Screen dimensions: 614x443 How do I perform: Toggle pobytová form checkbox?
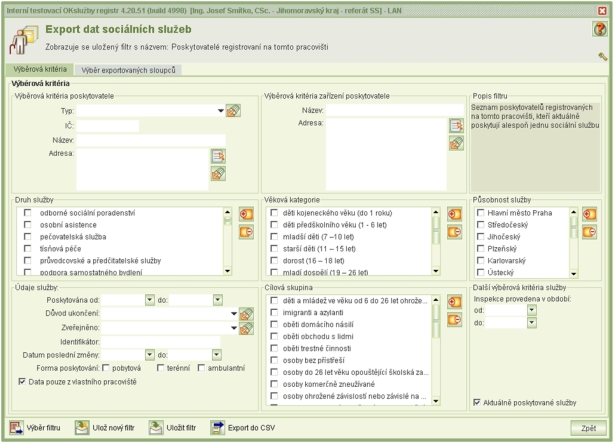click(106, 368)
